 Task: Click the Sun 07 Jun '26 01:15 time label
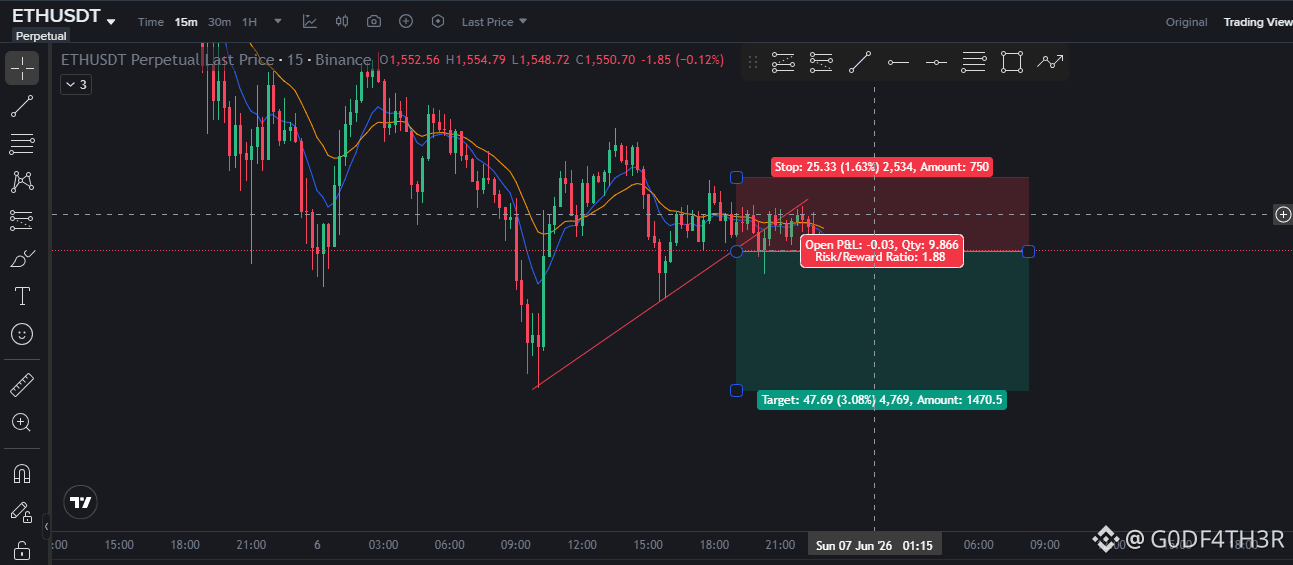(875, 545)
